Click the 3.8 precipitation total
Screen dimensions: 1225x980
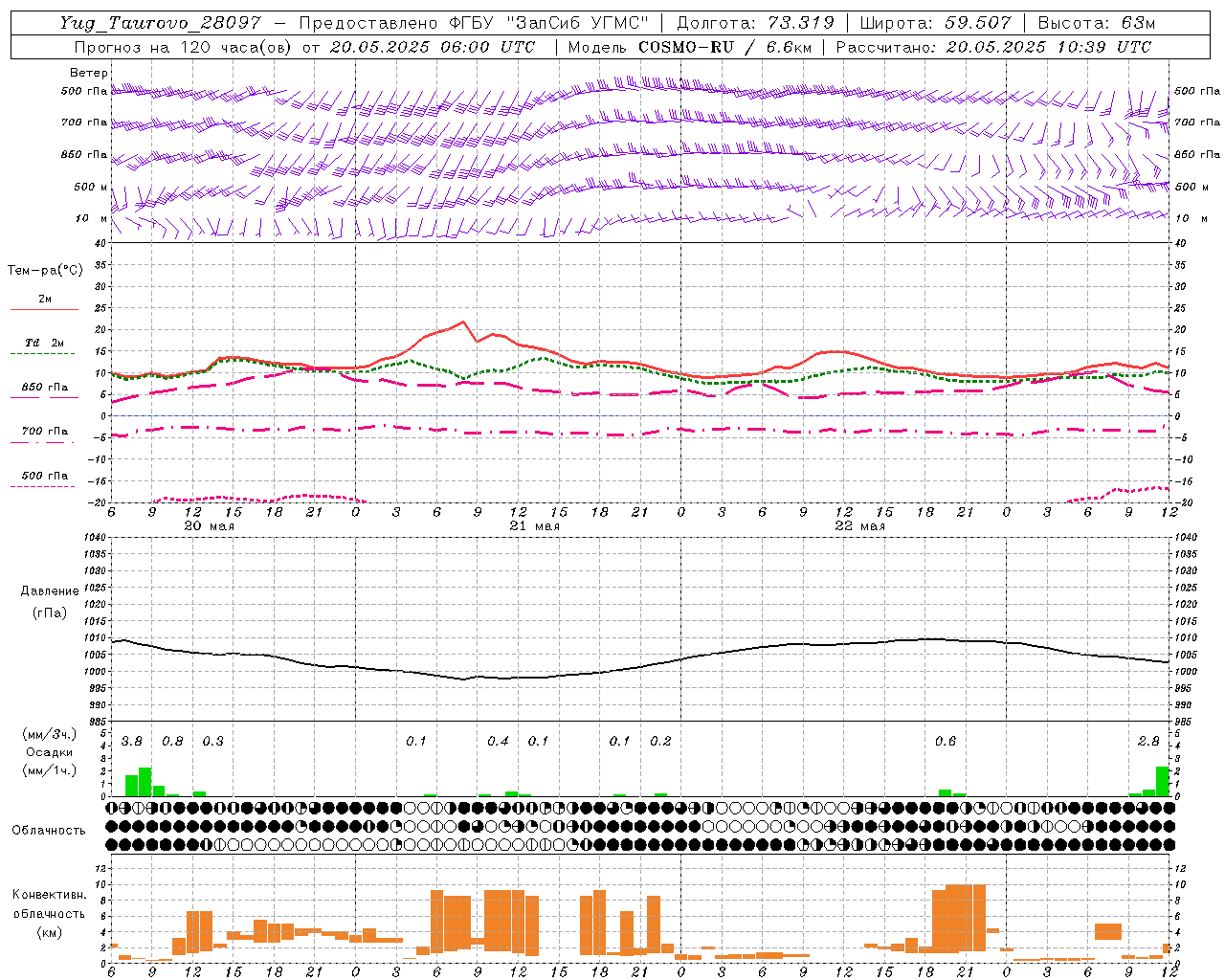coord(132,742)
